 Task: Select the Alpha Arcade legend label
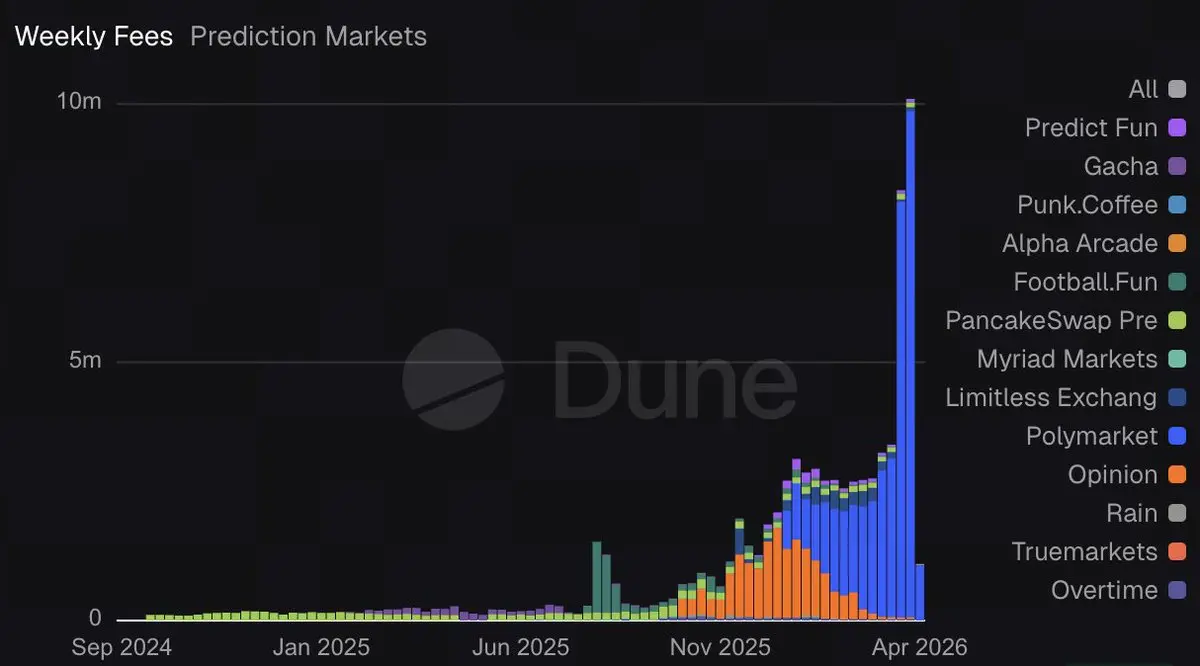(x=1080, y=244)
